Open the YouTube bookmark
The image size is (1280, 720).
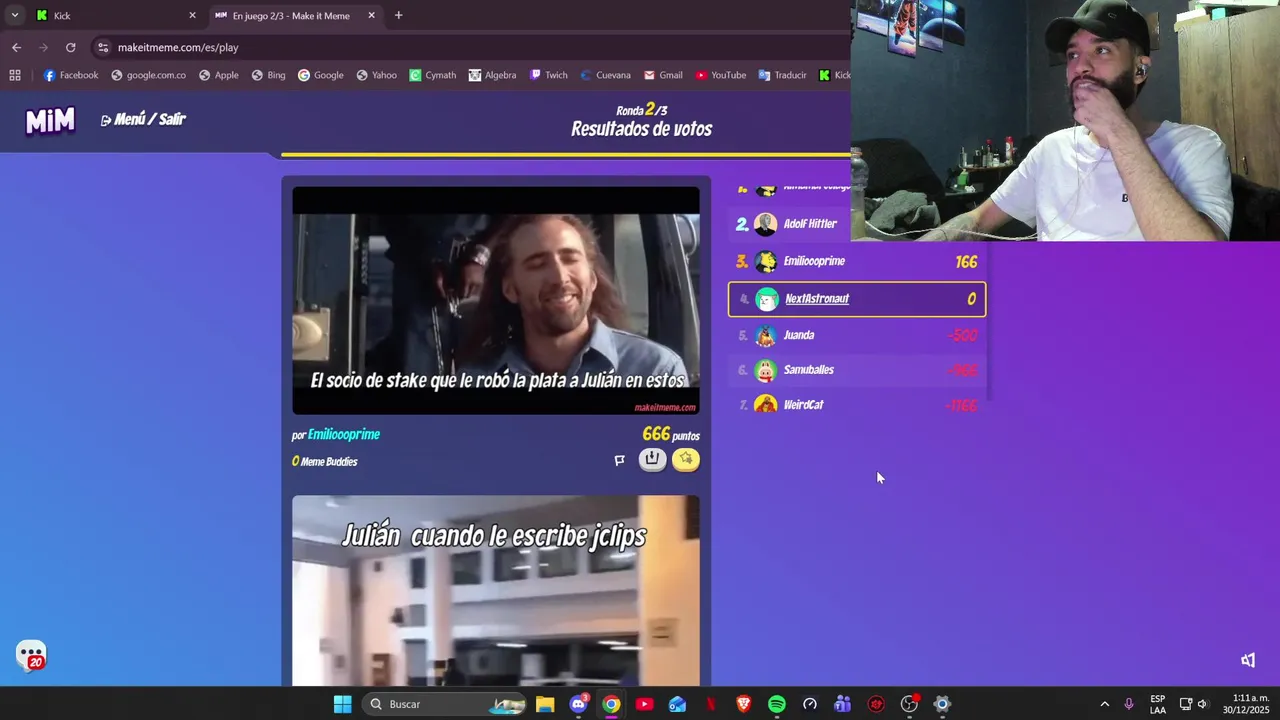pos(720,75)
